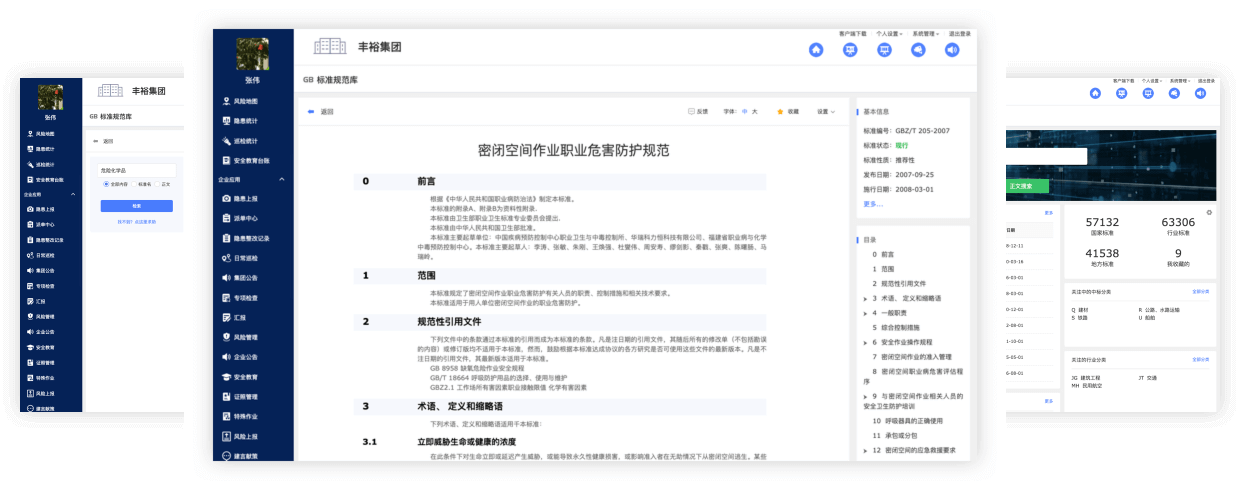Click the 找不到?点这里求助 link in left window
This screenshot has width=1240, height=490.
[137, 222]
